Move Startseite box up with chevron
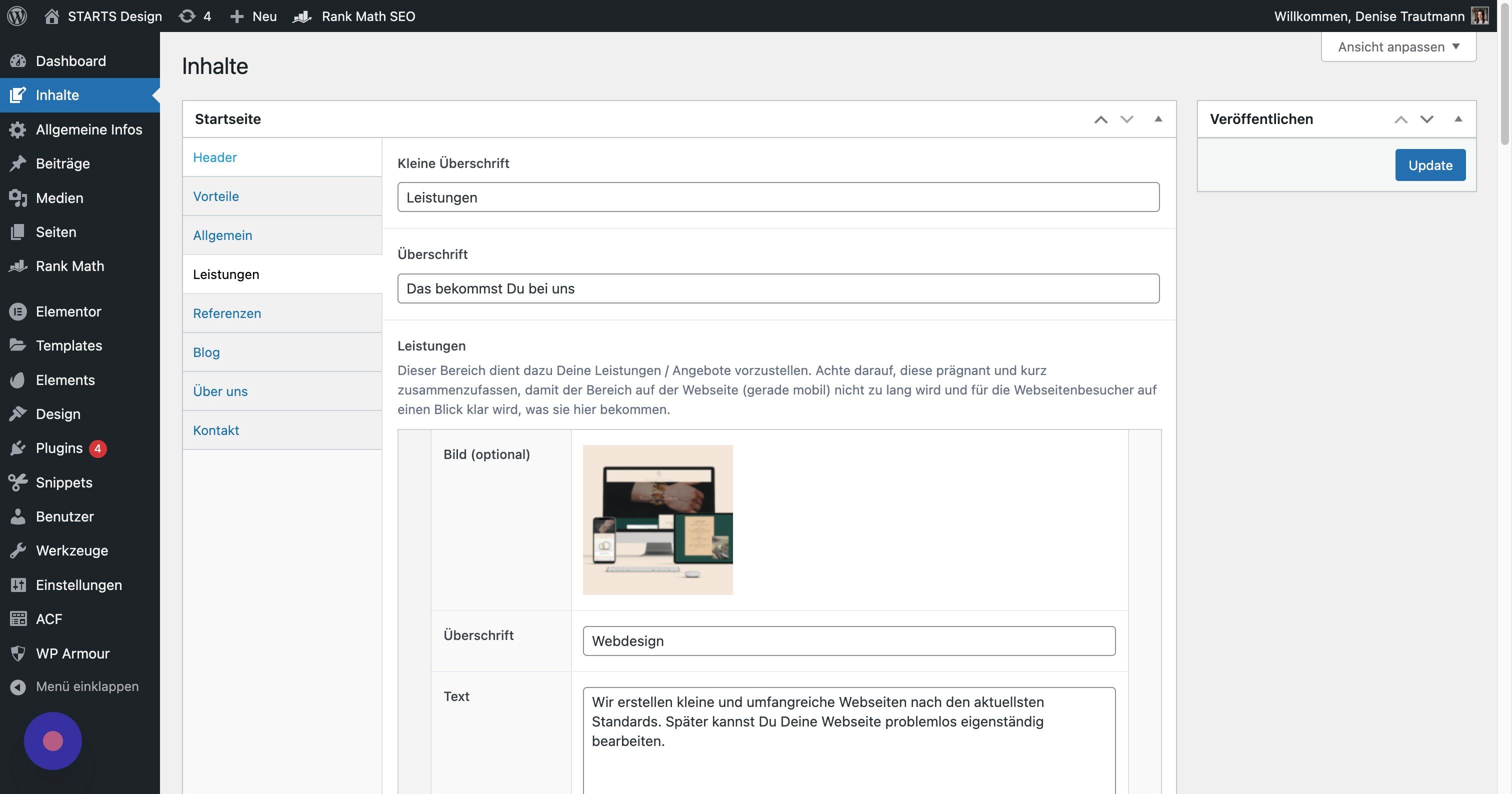The width and height of the screenshot is (1512, 794). tap(1100, 119)
